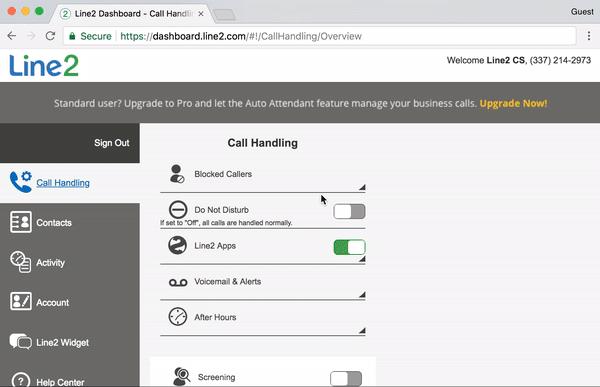Open the browser three-dot menu
Image resolution: width=600 pixels, height=387 pixels.
point(589,36)
